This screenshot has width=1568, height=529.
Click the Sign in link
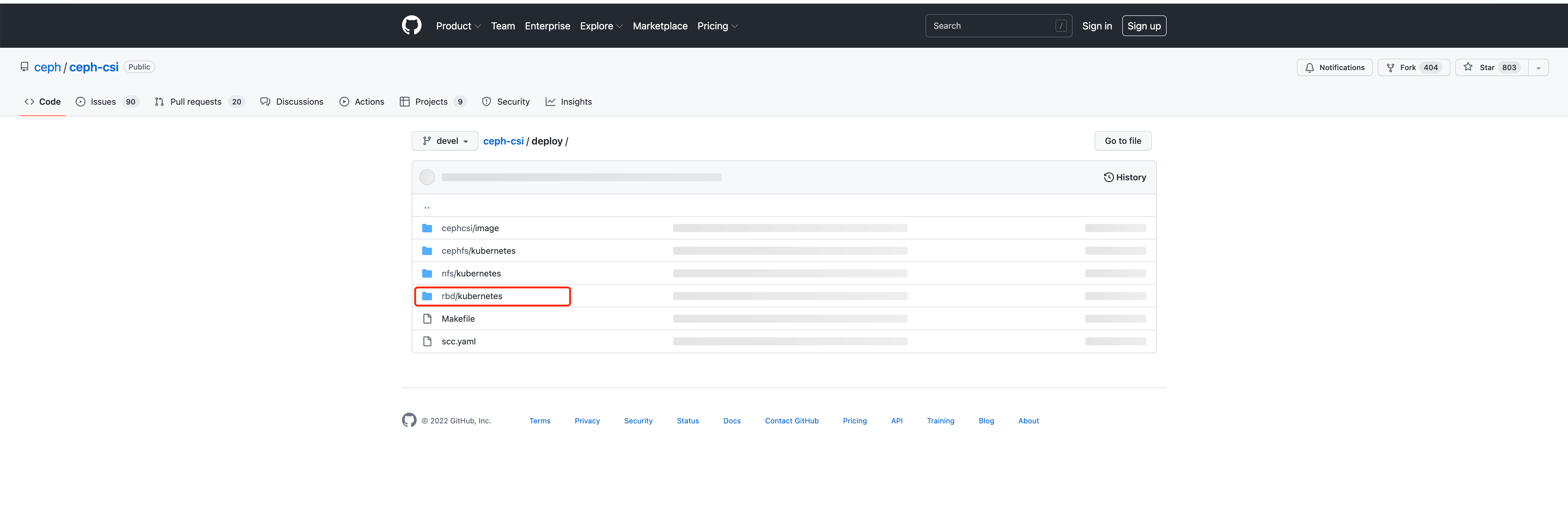1097,26
